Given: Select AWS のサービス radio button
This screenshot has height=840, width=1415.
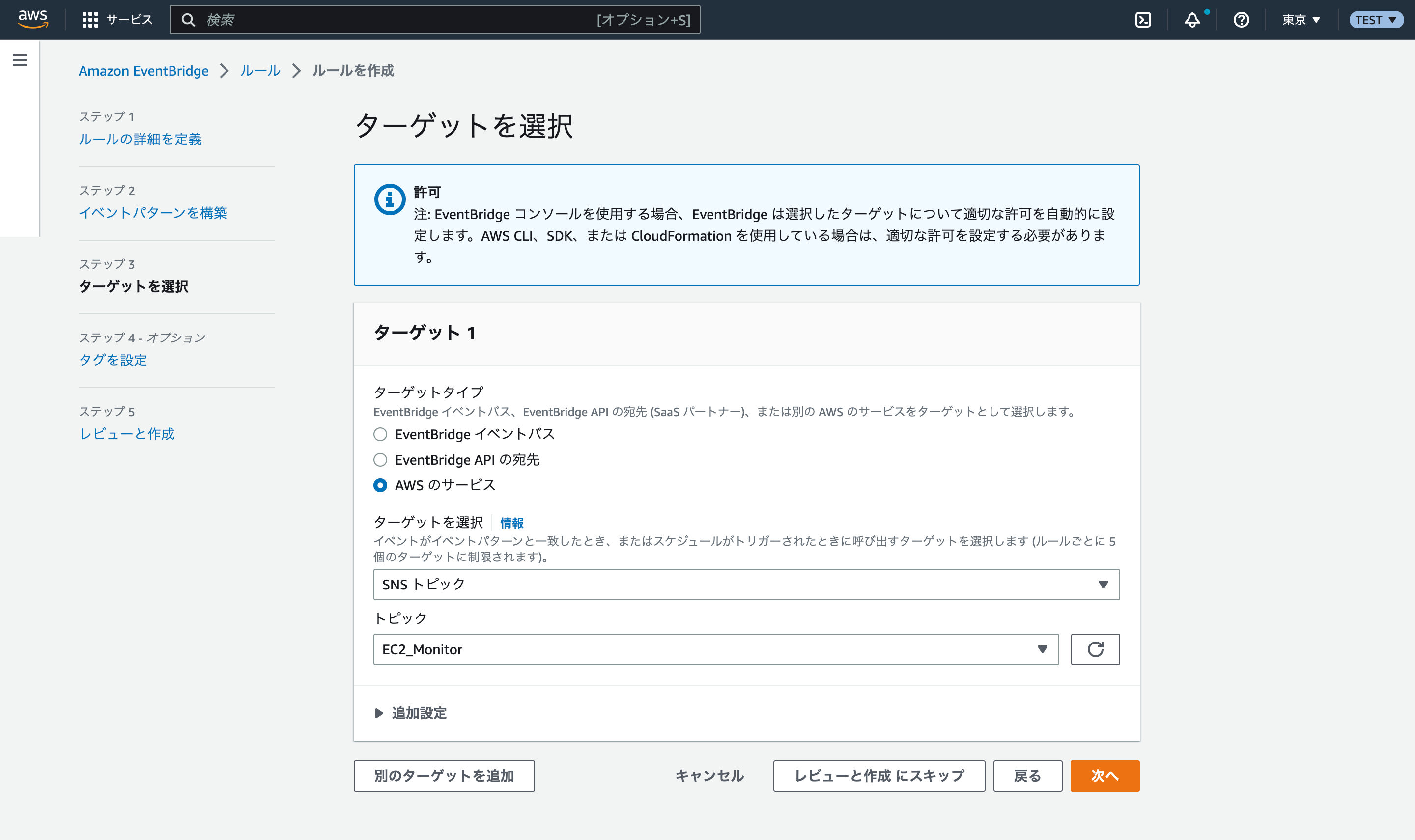Looking at the screenshot, I should click(380, 485).
